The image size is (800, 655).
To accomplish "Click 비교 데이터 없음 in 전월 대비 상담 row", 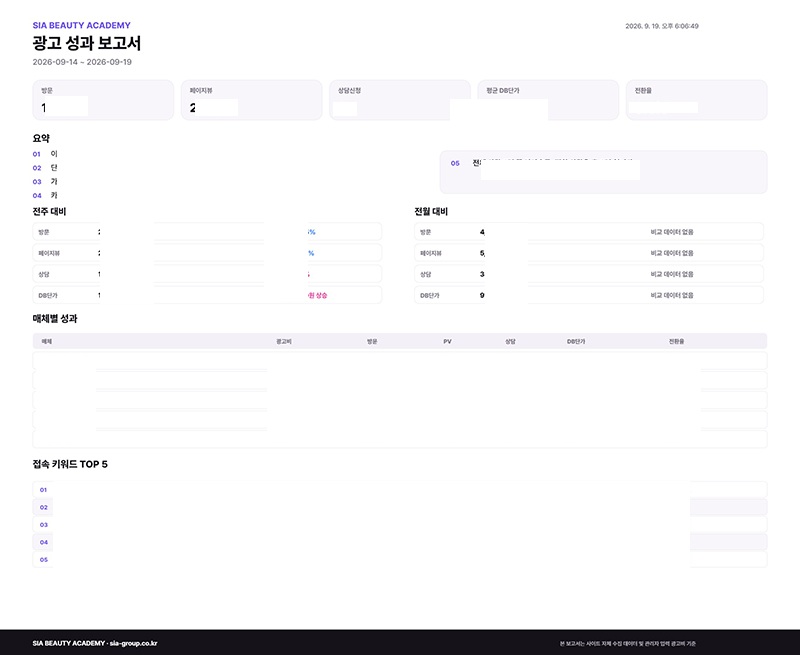I will point(672,274).
